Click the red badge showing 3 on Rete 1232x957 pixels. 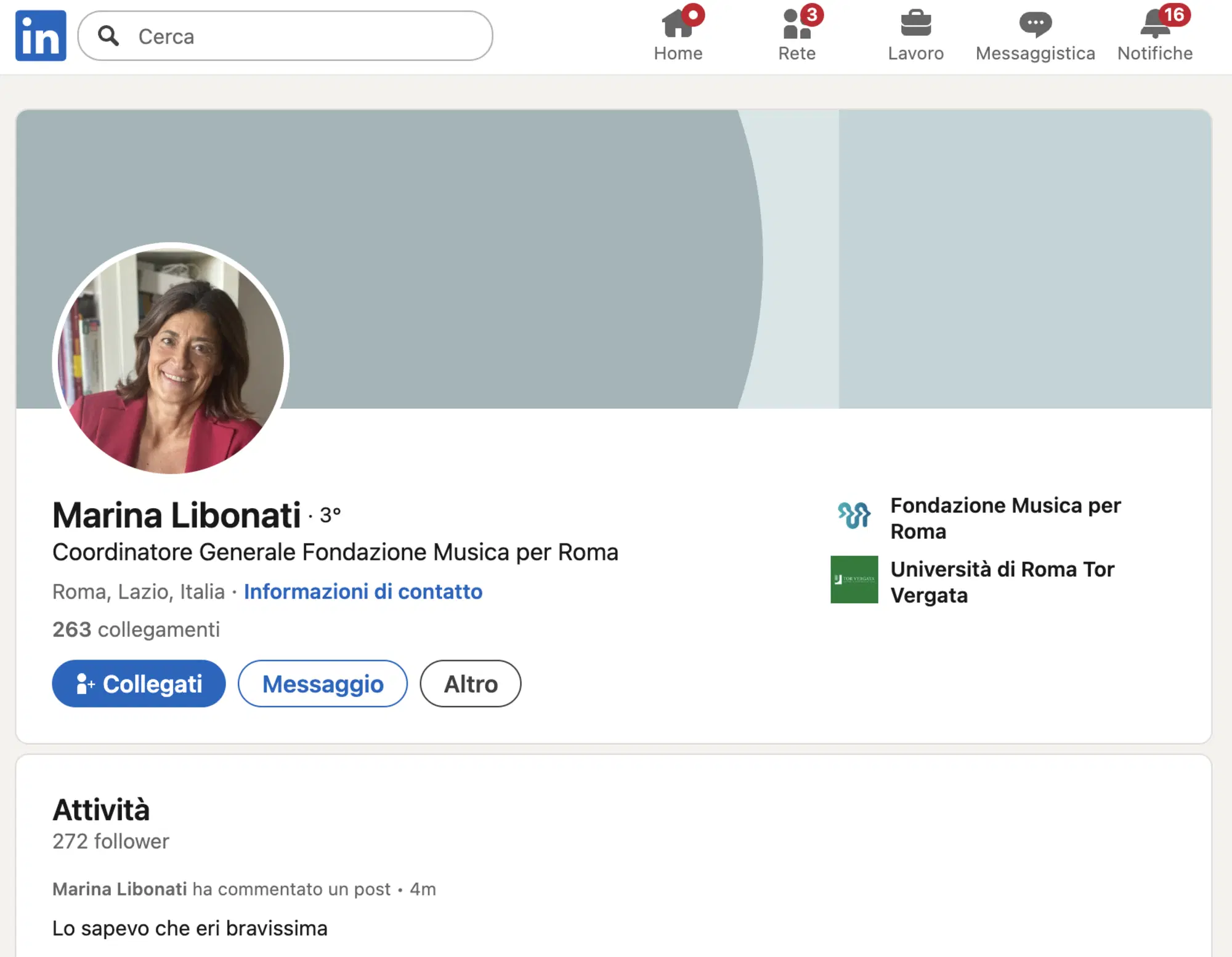[812, 14]
